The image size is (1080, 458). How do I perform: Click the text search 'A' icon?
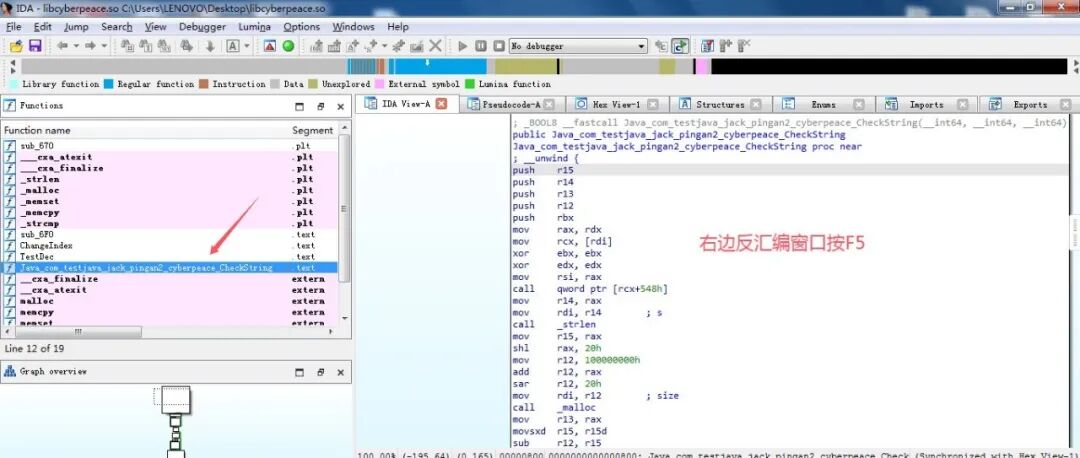click(232, 46)
